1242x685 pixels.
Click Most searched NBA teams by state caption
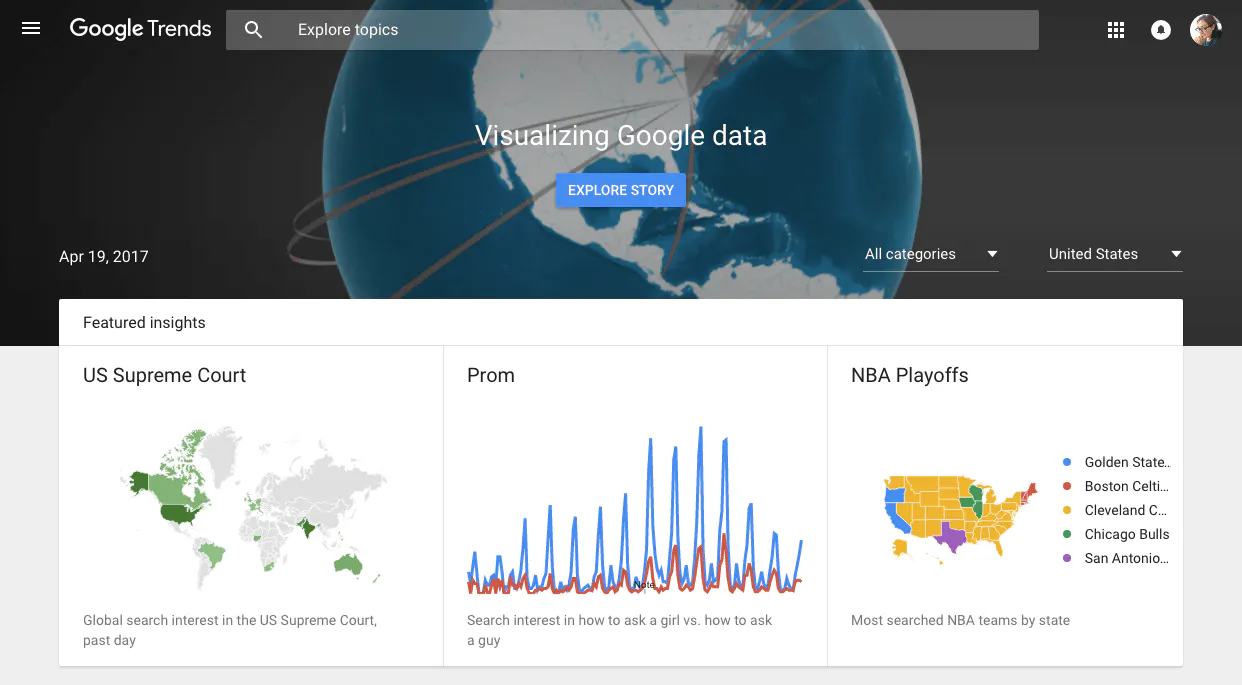pyautogui.click(x=960, y=620)
